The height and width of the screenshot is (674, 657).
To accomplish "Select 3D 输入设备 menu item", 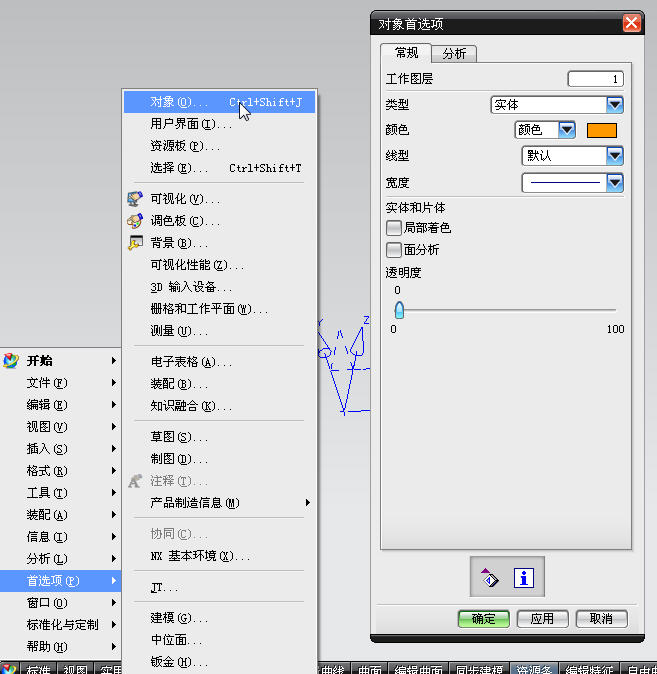I will (219, 287).
